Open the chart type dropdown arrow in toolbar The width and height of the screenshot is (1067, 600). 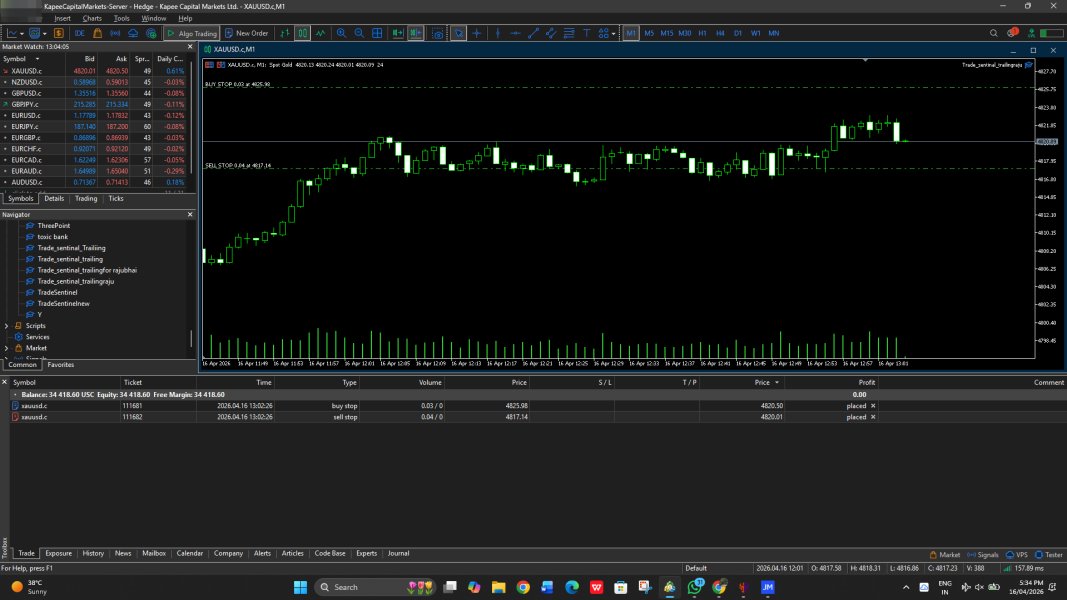point(21,33)
